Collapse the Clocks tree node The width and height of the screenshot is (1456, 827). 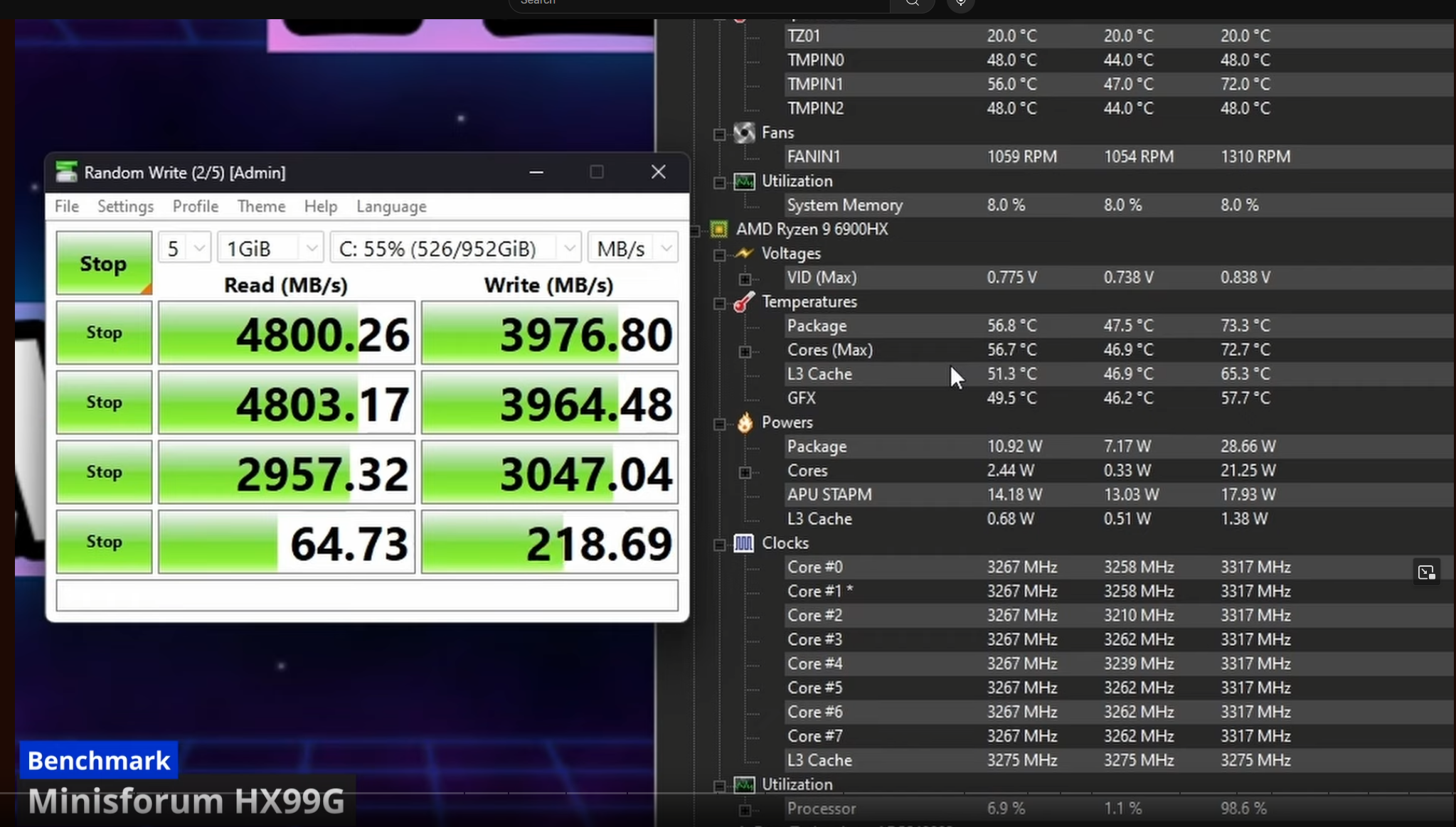coord(719,544)
